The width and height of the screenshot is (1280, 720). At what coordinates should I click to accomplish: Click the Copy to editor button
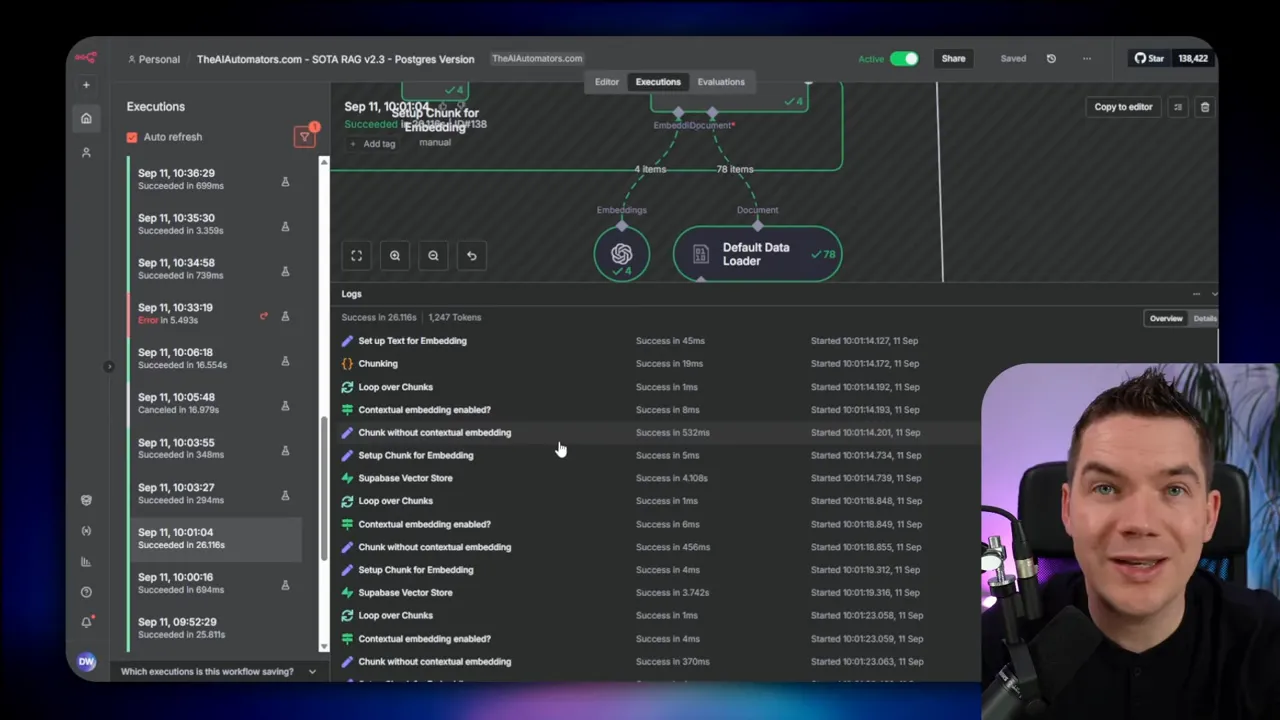coord(1123,107)
